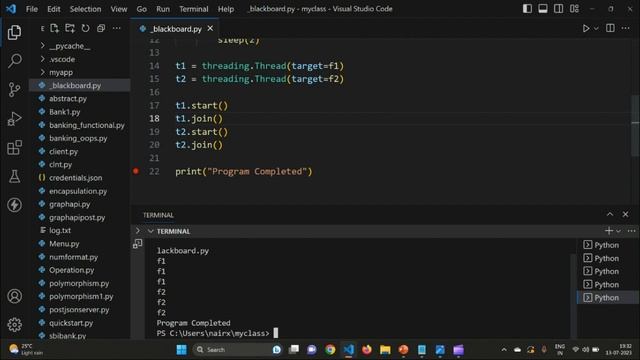Open the new terminal profile dropdown
Screen dimensions: 640x360
click(618, 231)
